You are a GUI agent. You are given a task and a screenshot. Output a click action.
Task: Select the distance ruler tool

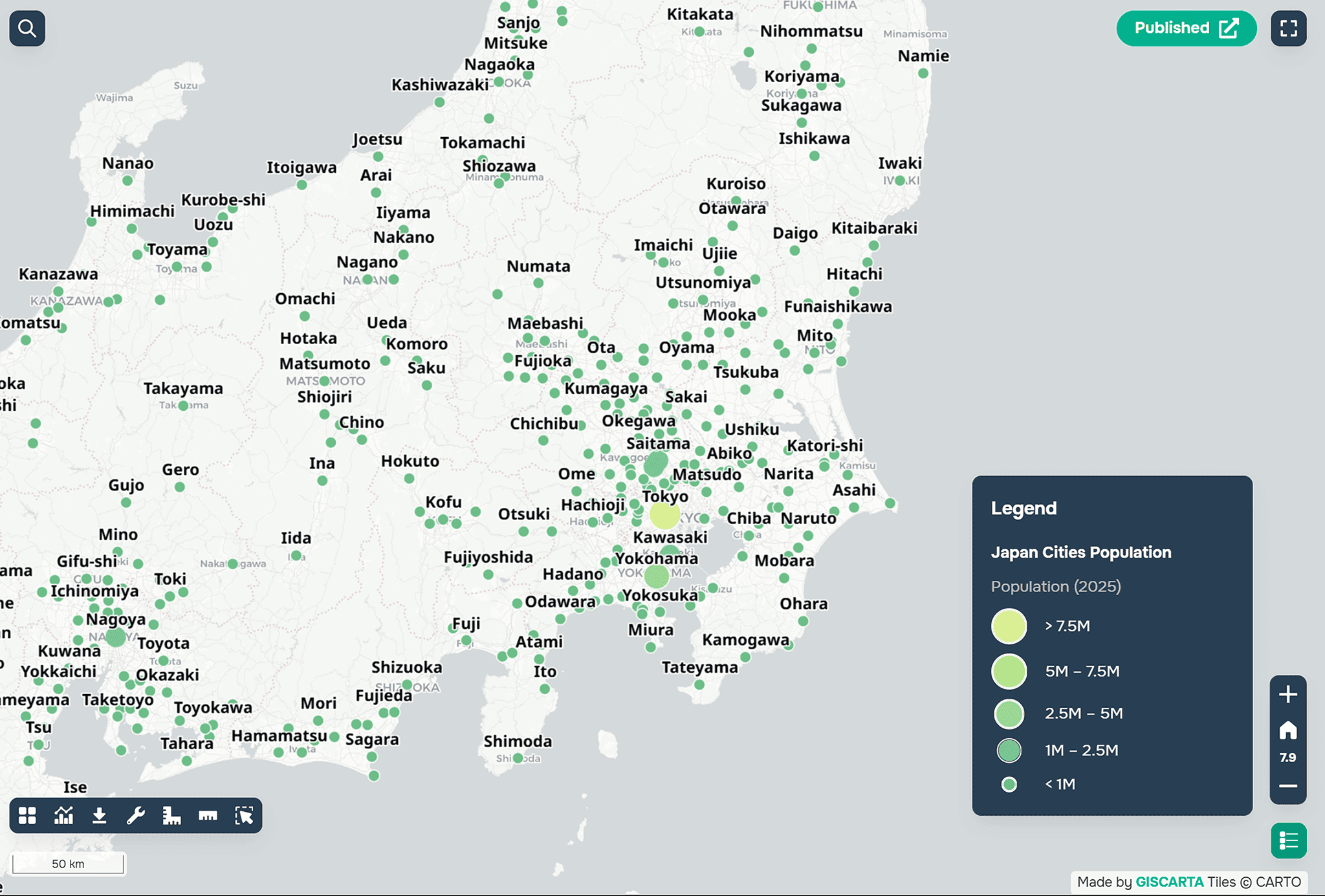(208, 816)
